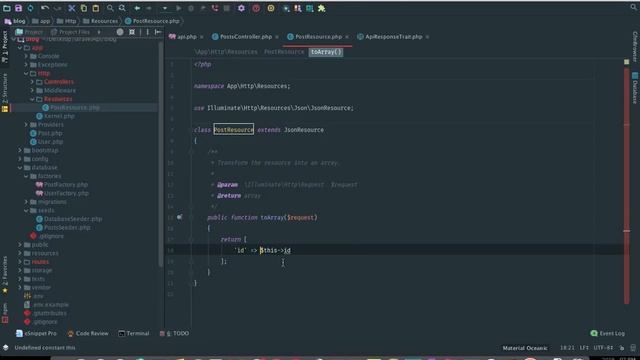Select DatabaseSeeder.php in the project tree
Viewport: 640px width, 360px height.
point(69,219)
